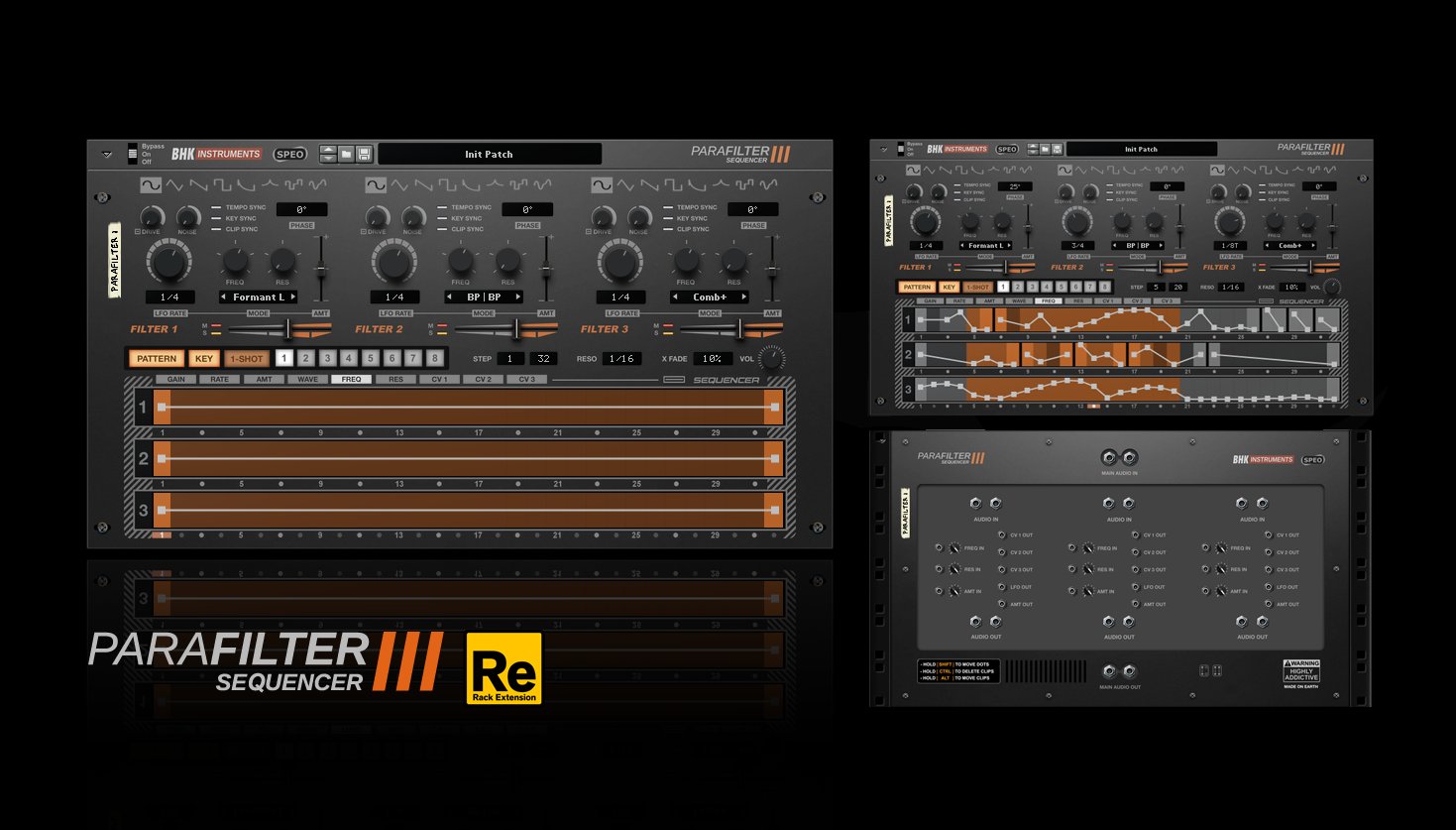Activate the 1-SHOT button
This screenshot has width=1456, height=830.
click(246, 358)
